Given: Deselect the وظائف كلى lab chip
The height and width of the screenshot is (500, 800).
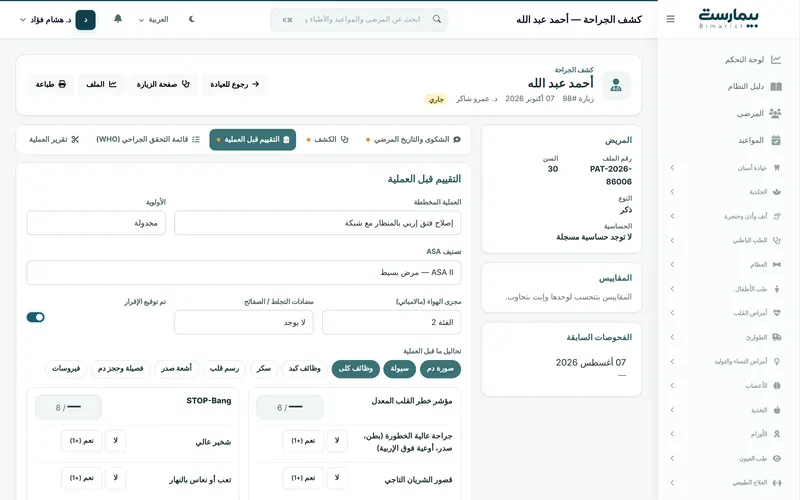Looking at the screenshot, I should 356,369.
